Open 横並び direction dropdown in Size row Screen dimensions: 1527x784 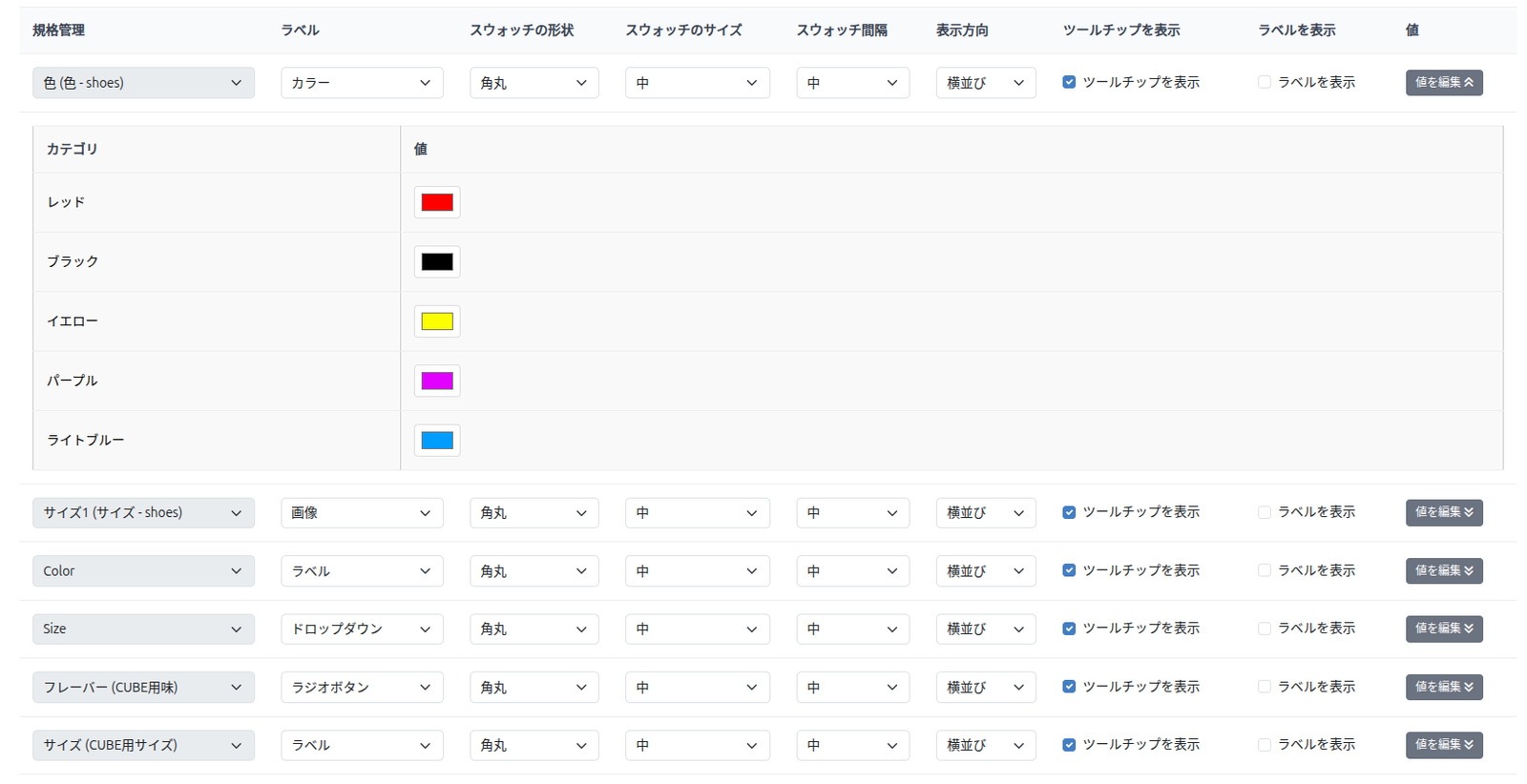pyautogui.click(x=985, y=629)
